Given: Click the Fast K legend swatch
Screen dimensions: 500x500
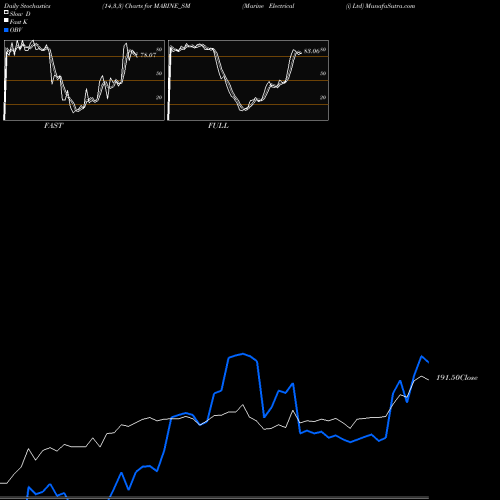Looking at the screenshot, I should tap(6, 20).
